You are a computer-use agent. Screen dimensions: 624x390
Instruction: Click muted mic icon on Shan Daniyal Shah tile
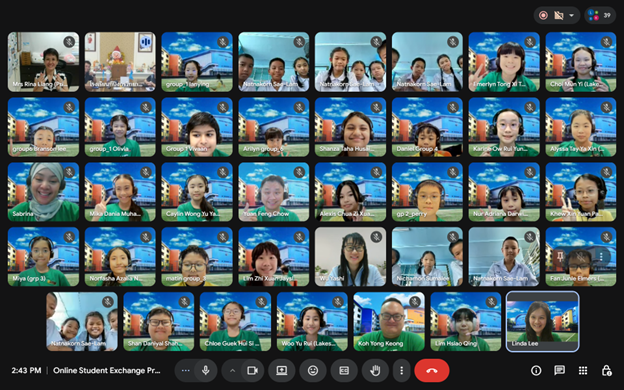pyautogui.click(x=184, y=302)
